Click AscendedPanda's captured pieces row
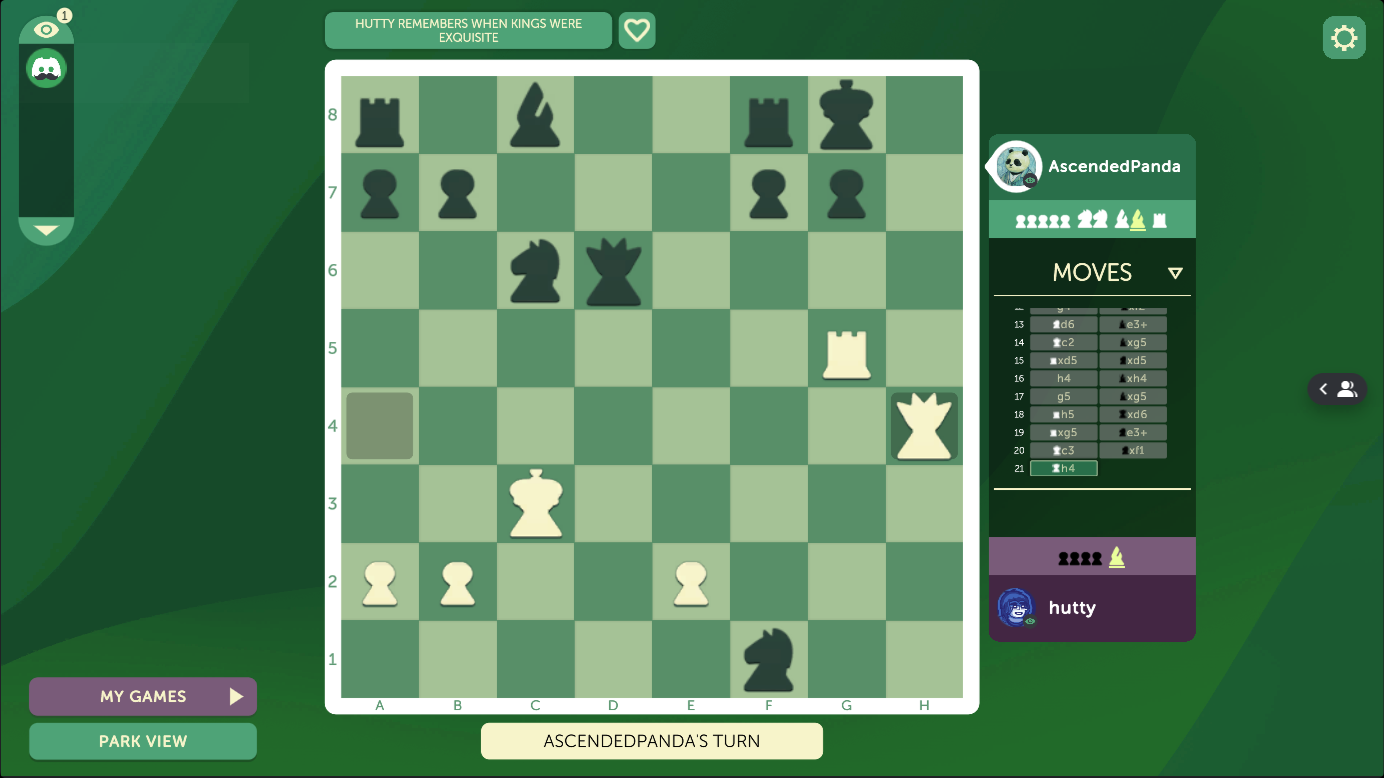Viewport: 1384px width, 778px height. click(x=1092, y=219)
